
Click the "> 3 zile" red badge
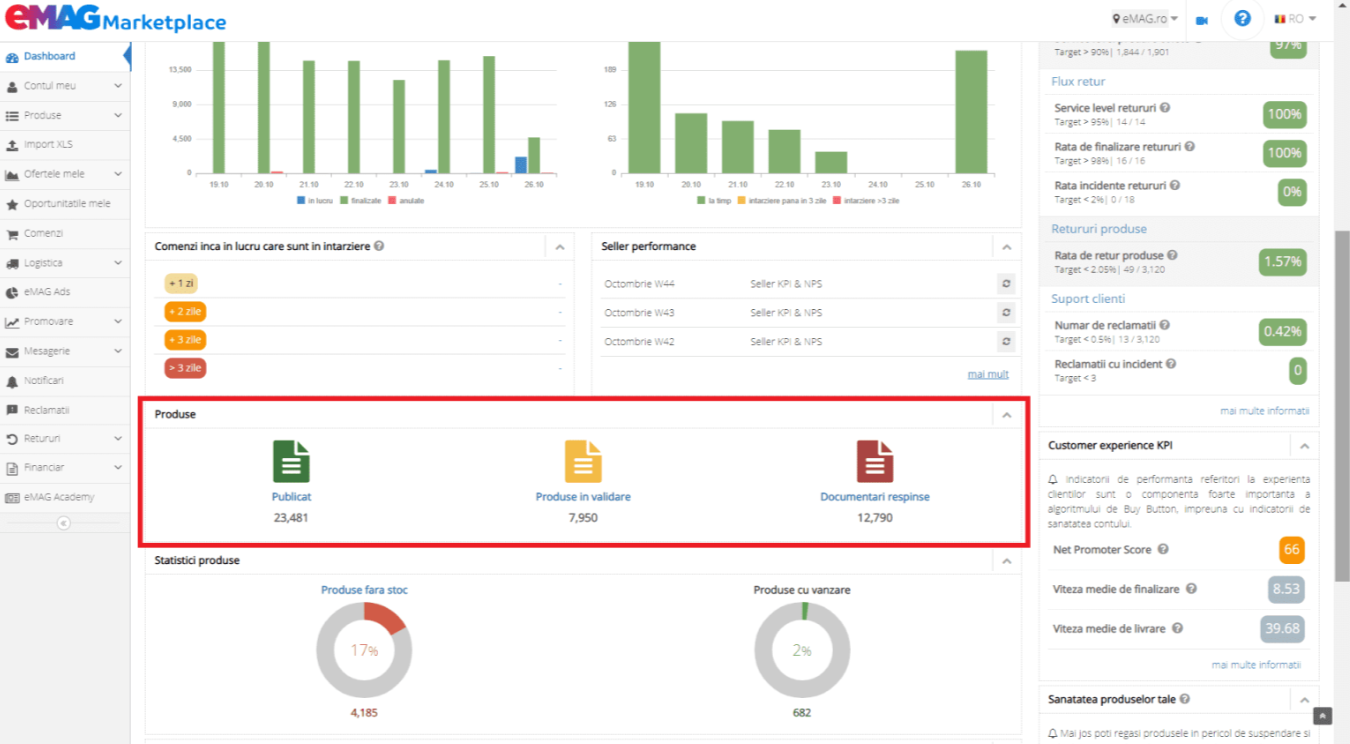185,369
